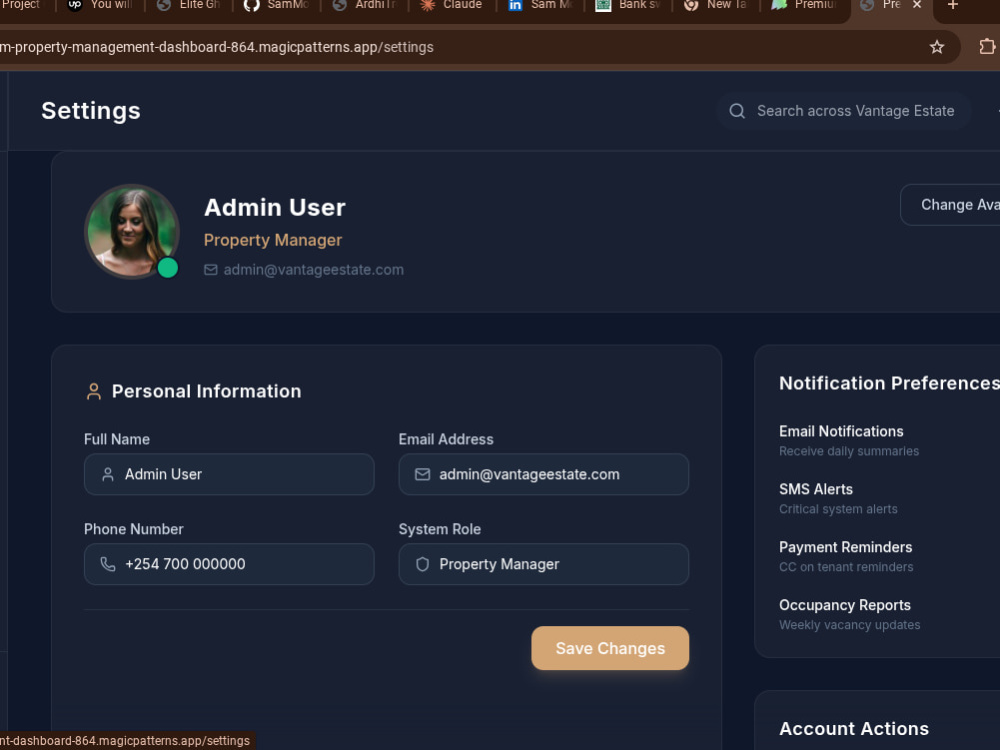This screenshot has height=750, width=1000.
Task: Switch to the New Tab browser tab
Action: tap(716, 5)
